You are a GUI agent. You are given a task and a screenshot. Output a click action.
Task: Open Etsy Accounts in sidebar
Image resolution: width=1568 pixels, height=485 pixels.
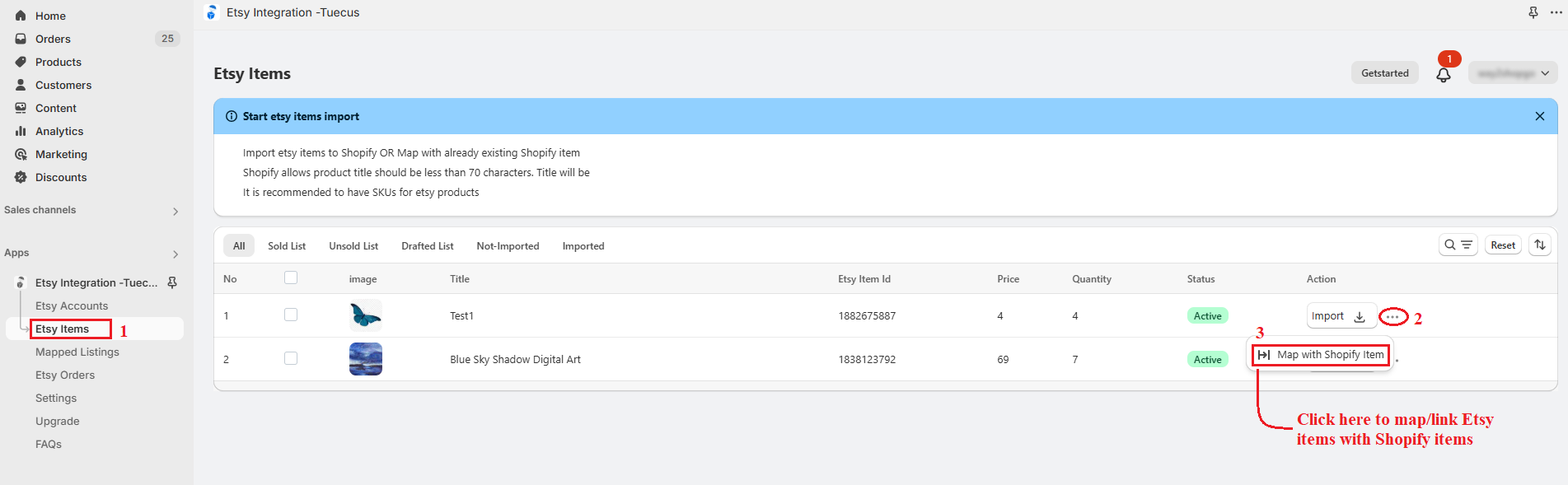pyautogui.click(x=72, y=305)
